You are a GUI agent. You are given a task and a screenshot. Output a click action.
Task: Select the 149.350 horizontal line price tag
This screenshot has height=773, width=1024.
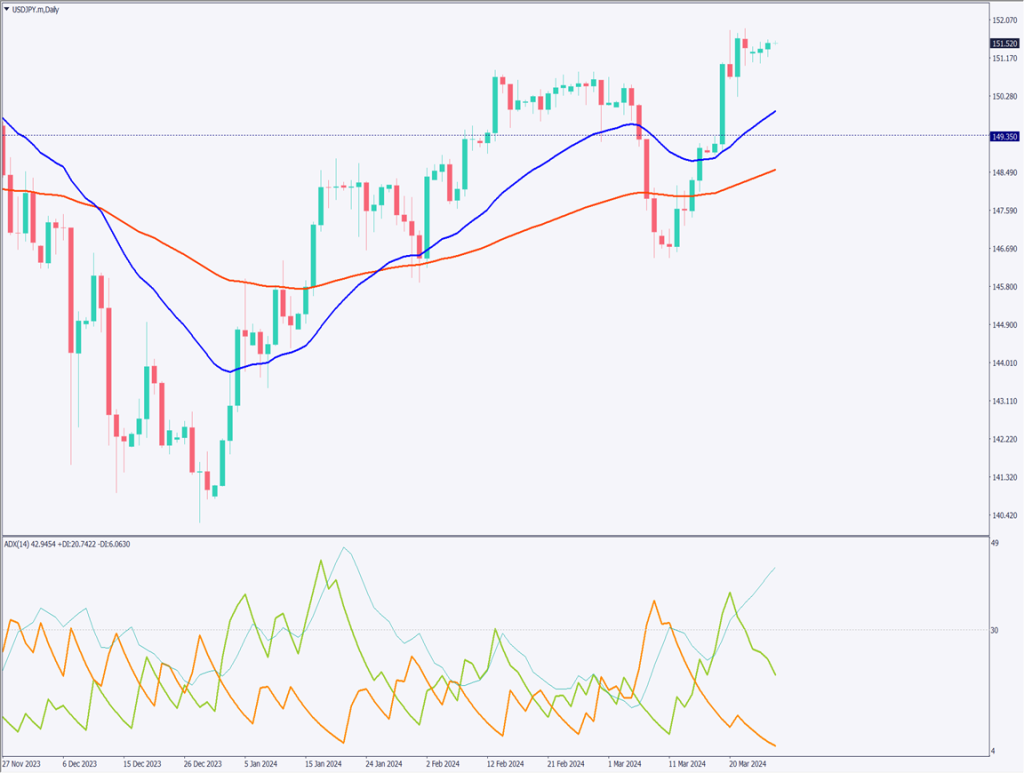pyautogui.click(x=1004, y=136)
